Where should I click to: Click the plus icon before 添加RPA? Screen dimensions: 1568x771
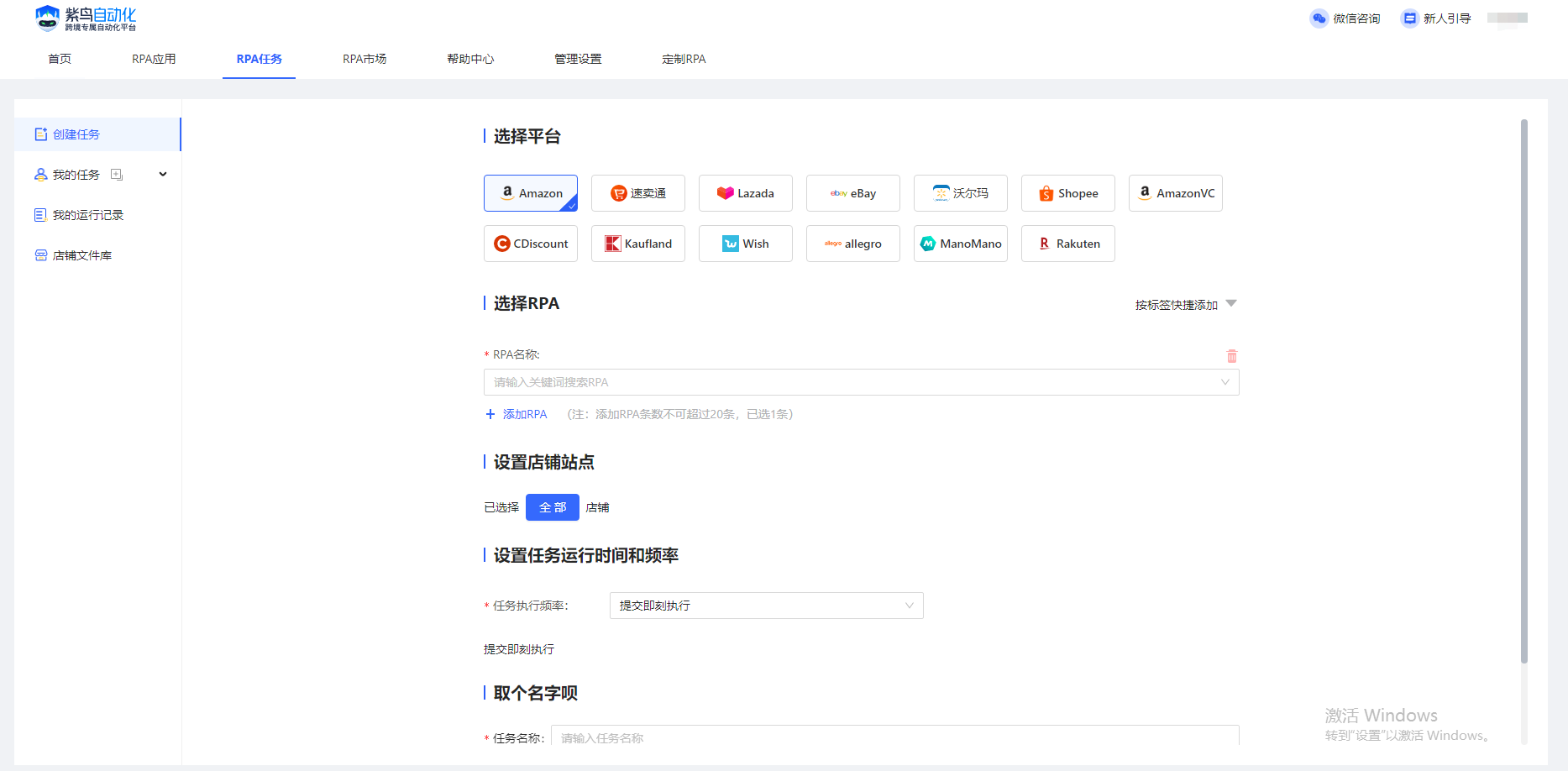490,414
